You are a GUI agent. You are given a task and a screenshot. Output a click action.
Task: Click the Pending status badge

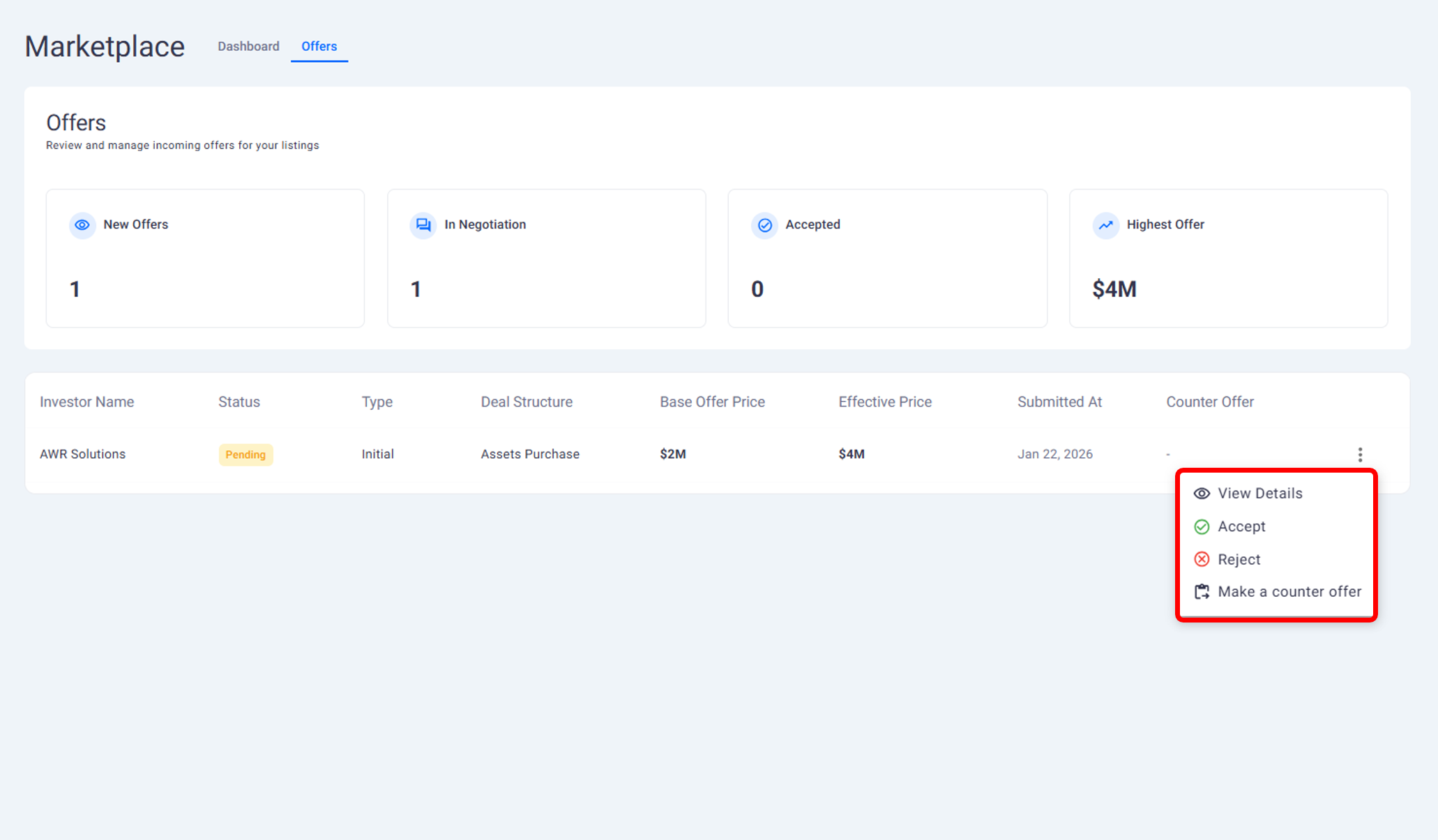coord(245,455)
